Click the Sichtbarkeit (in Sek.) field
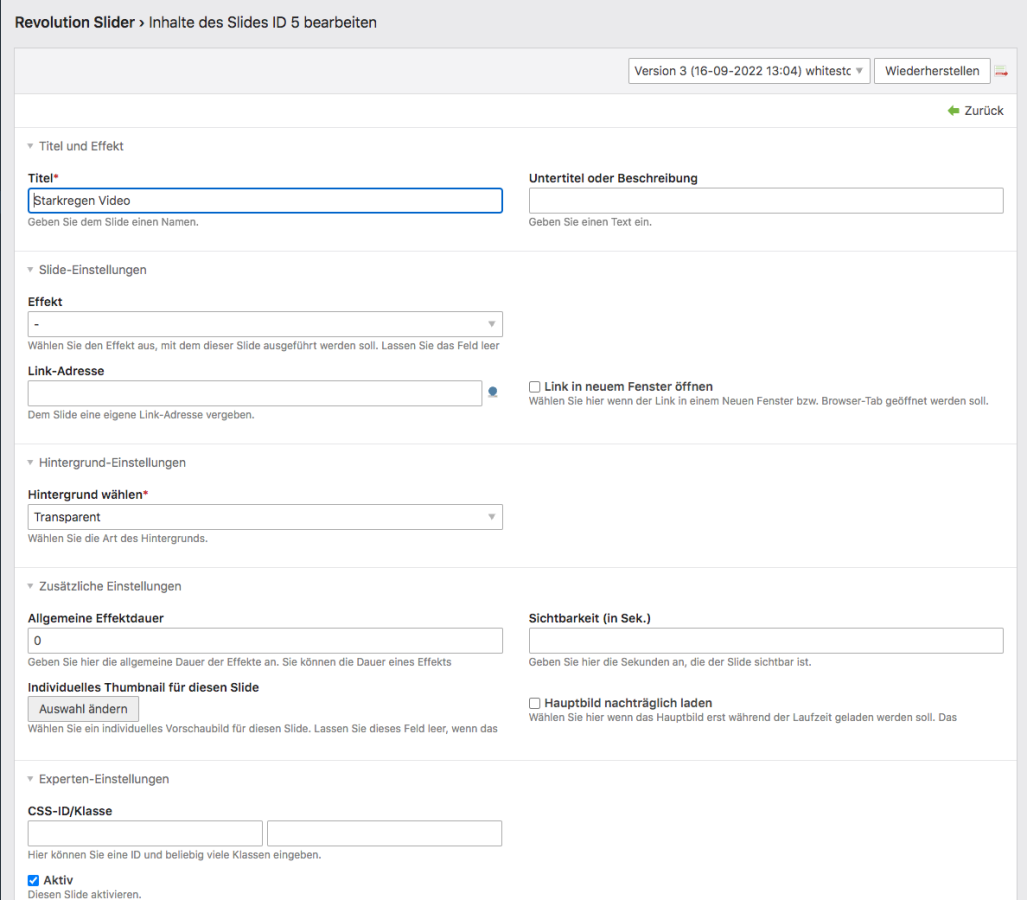This screenshot has height=900, width=1027. (x=765, y=641)
